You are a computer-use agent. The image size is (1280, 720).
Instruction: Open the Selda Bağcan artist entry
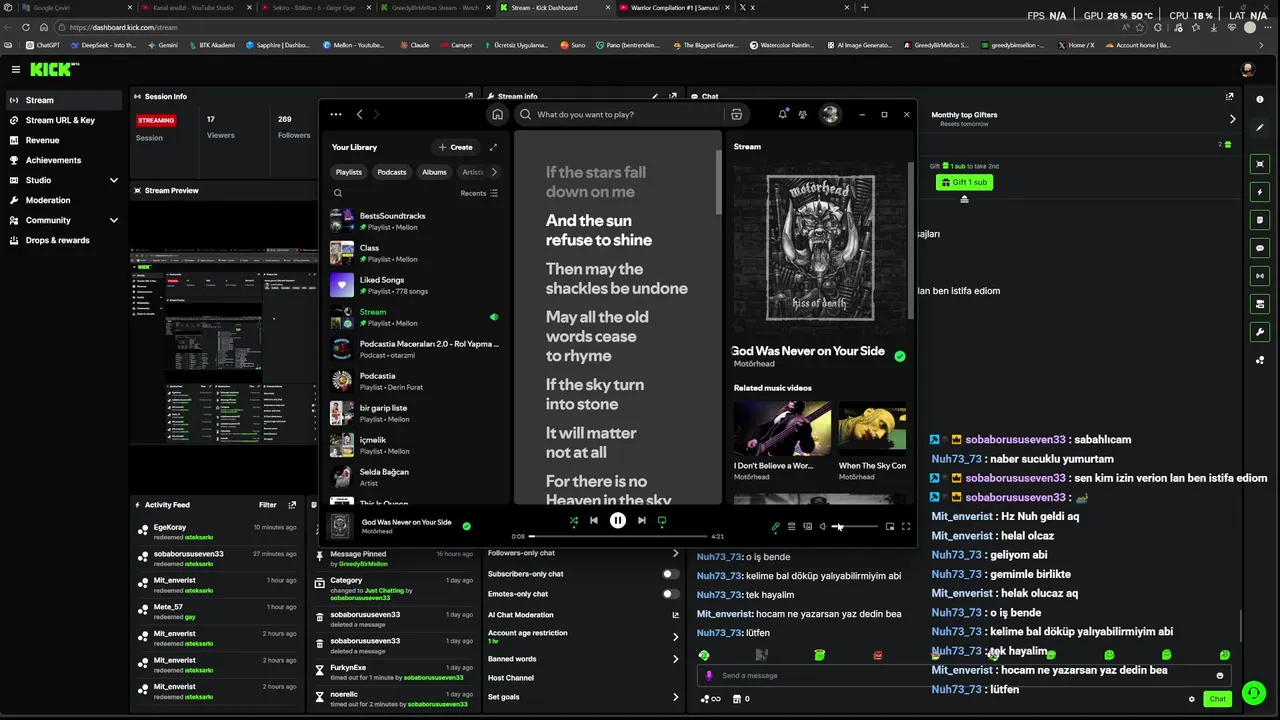[415, 477]
